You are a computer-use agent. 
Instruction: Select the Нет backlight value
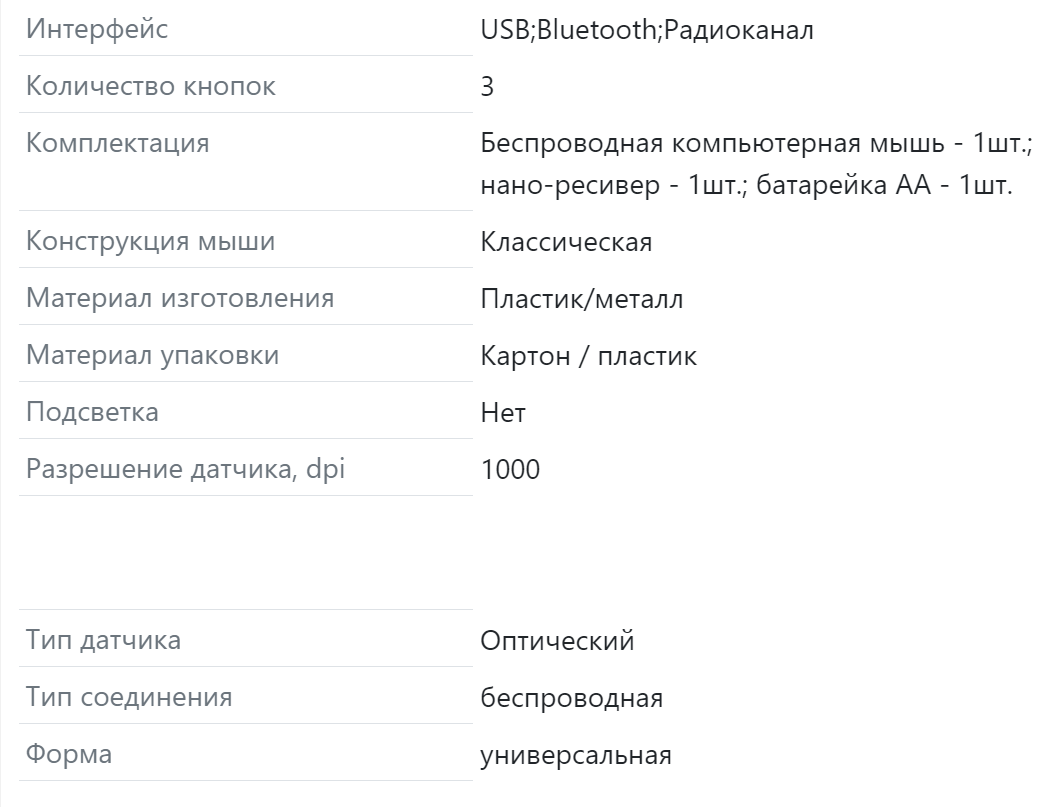click(503, 412)
